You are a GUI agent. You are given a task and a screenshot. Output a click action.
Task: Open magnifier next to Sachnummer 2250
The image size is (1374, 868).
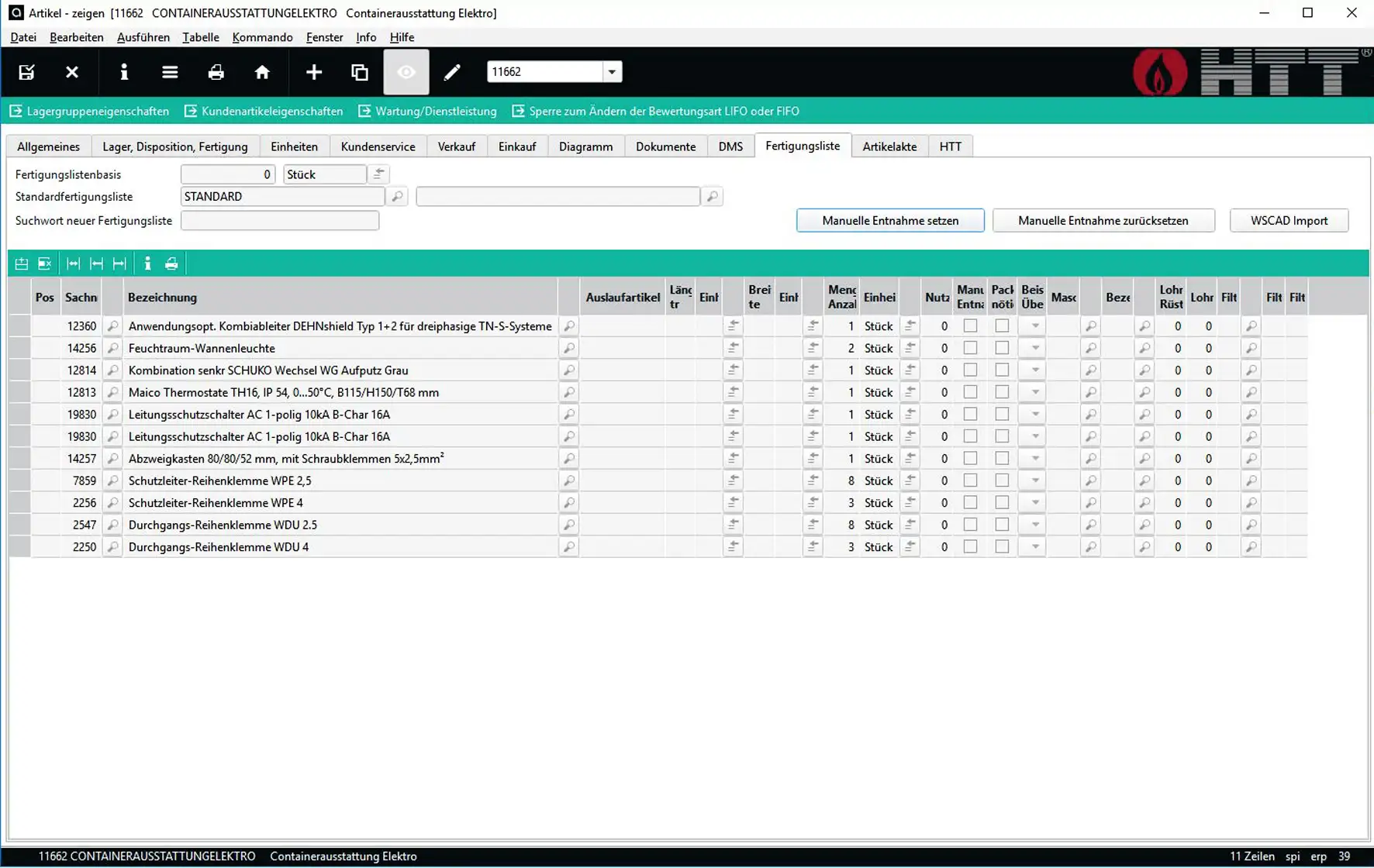click(x=112, y=547)
